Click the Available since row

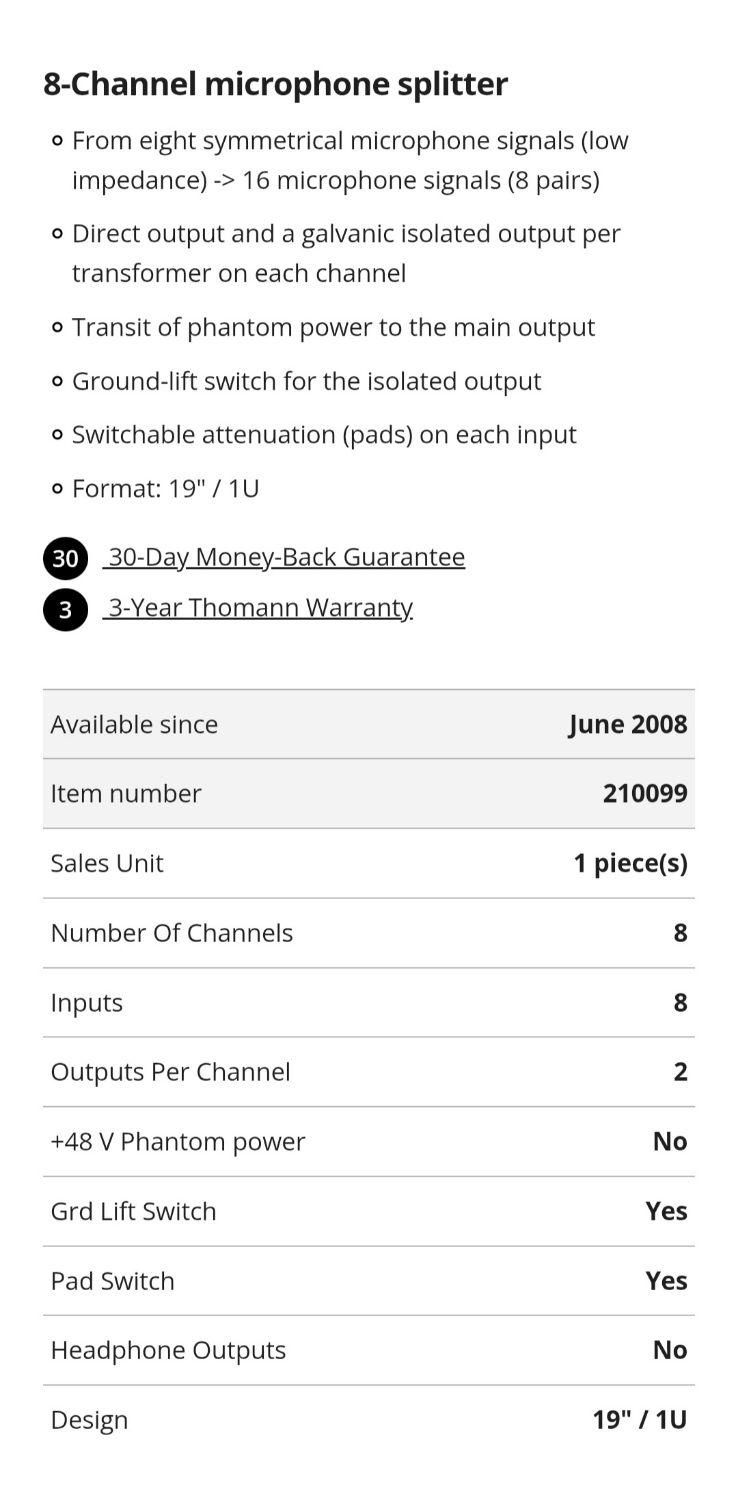[369, 724]
